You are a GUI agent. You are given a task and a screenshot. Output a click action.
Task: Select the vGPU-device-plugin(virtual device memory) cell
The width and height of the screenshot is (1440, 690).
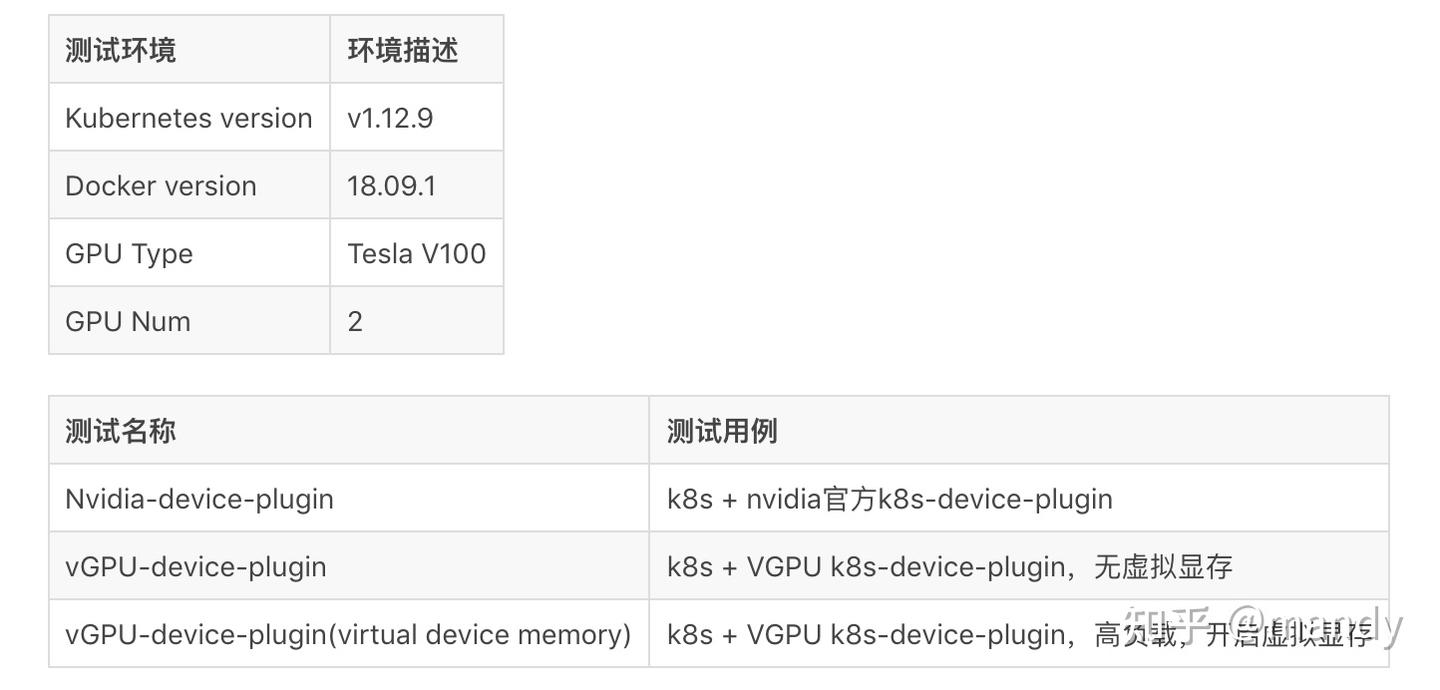pyautogui.click(x=348, y=635)
